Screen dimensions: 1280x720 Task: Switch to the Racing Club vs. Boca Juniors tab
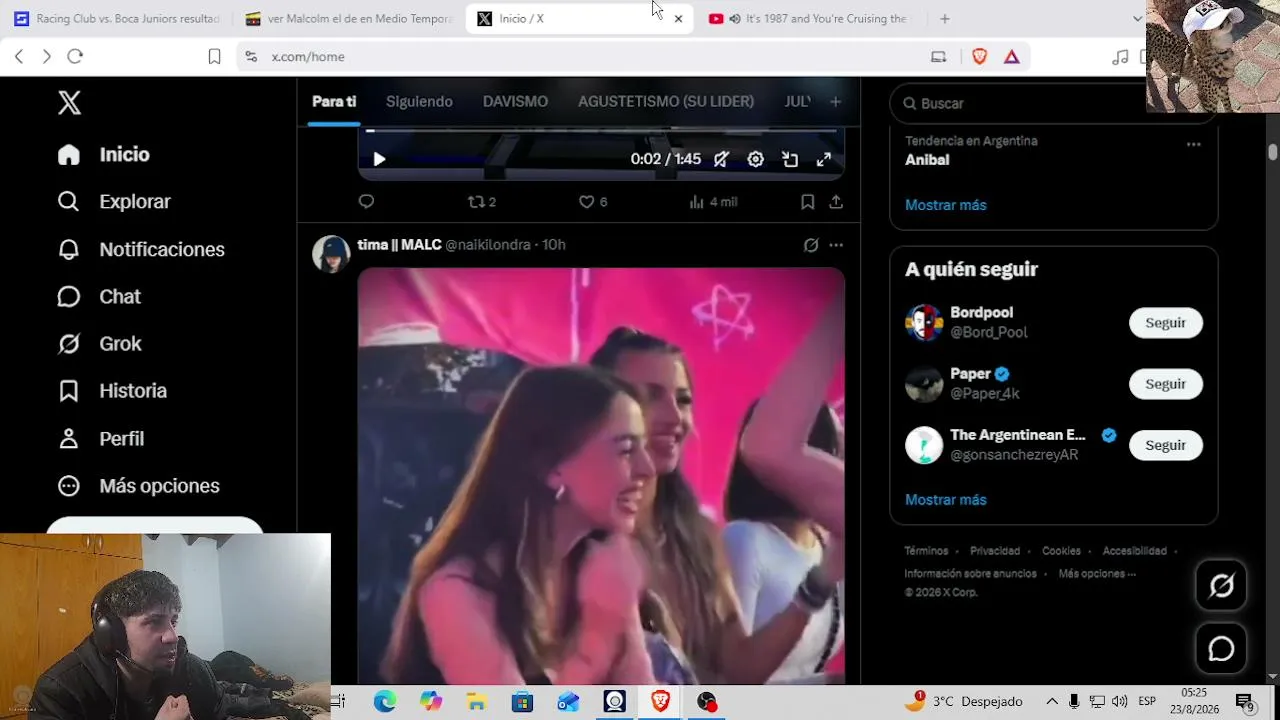[x=116, y=19]
